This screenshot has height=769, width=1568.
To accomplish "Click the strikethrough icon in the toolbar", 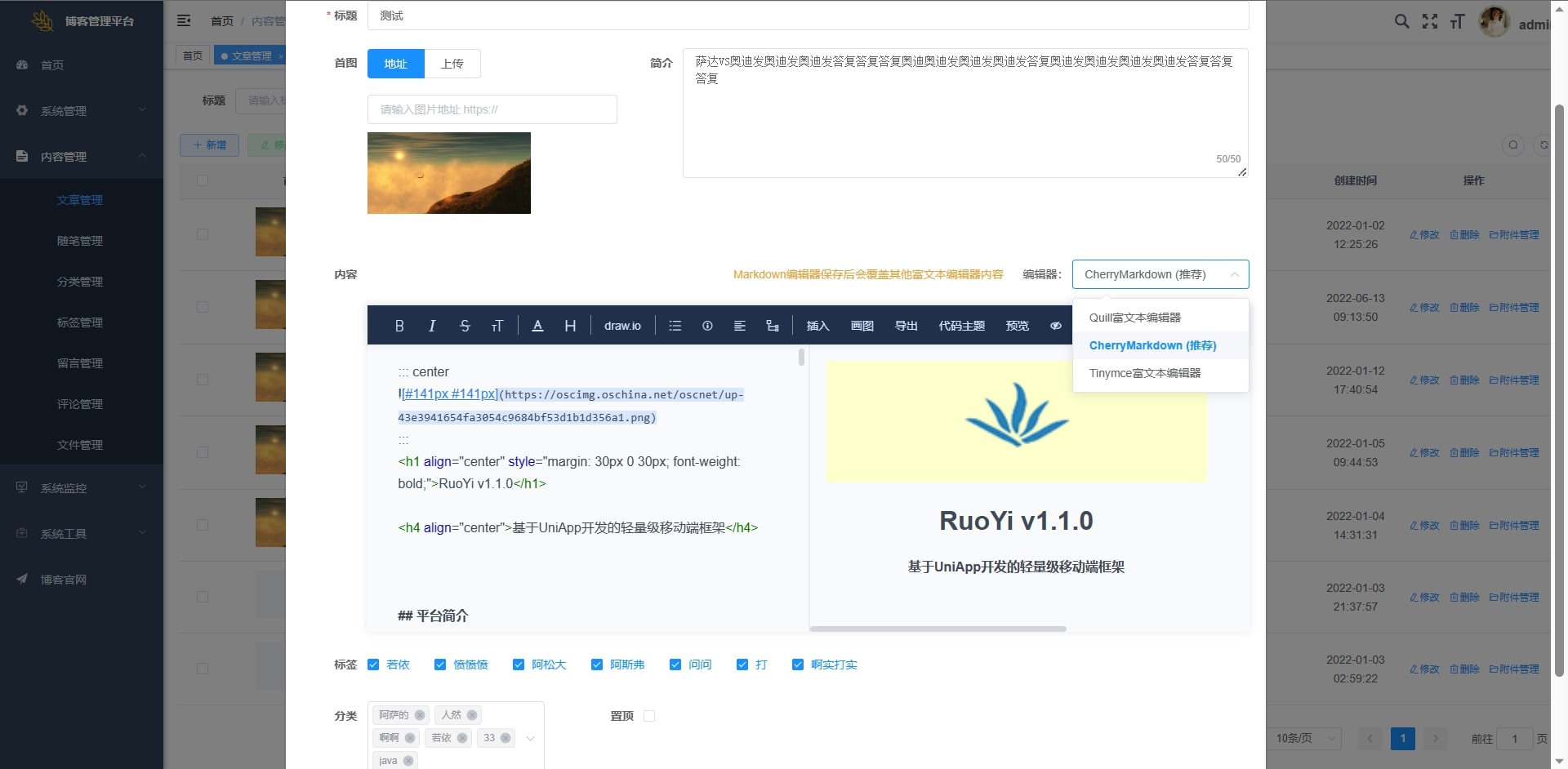I will pos(465,326).
